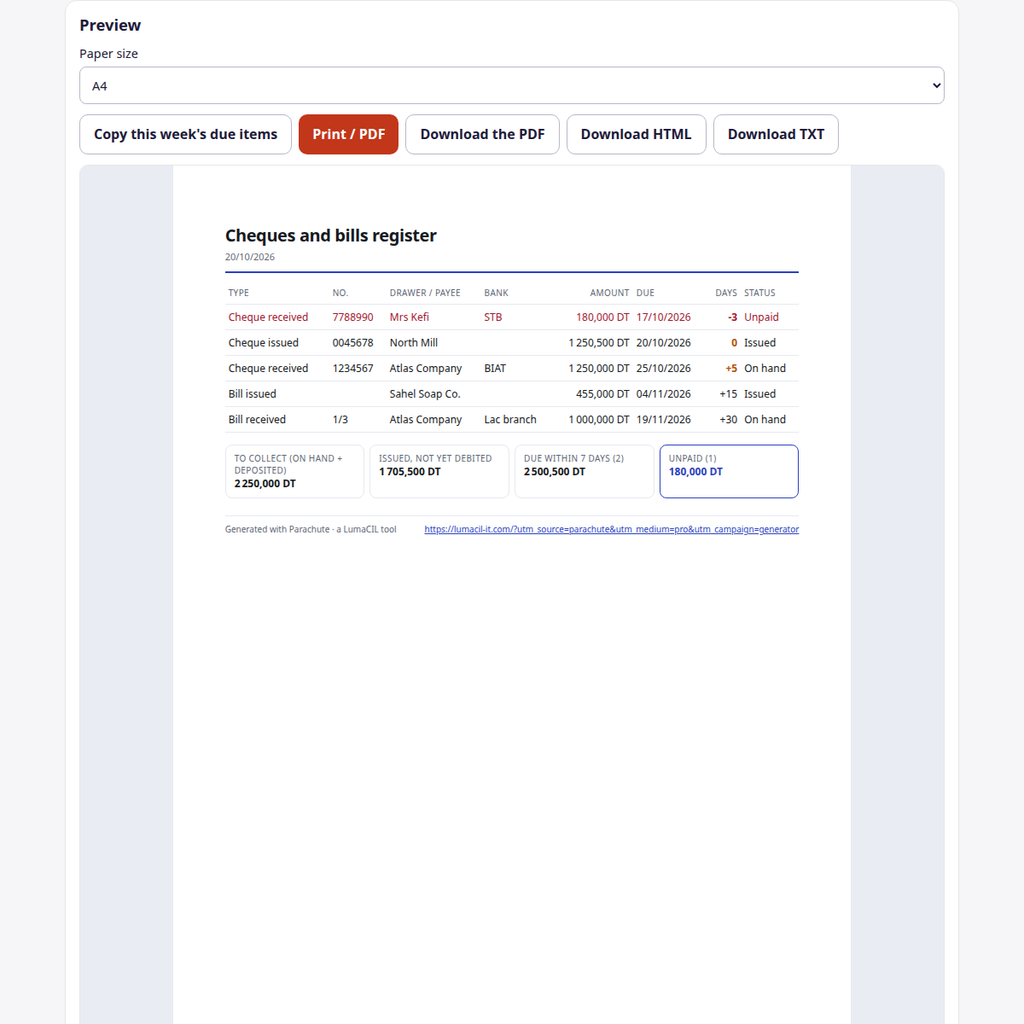
Task: Click the bank cell BIAT
Action: pyautogui.click(x=495, y=368)
